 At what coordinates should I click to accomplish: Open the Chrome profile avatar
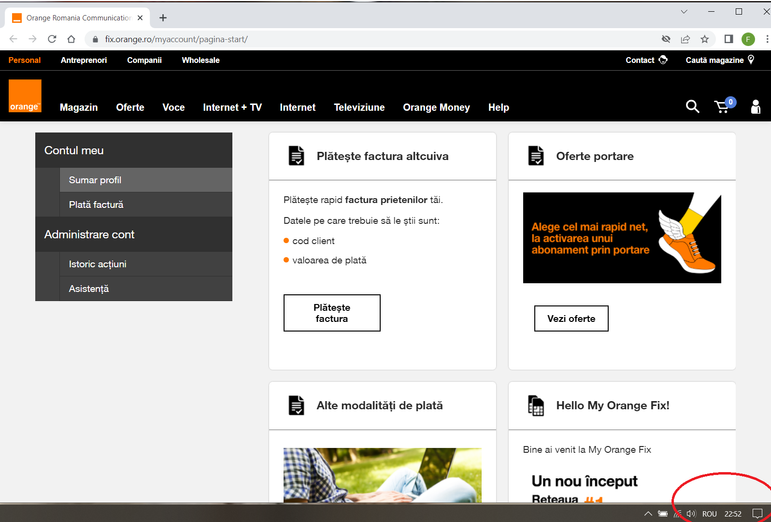pos(747,39)
